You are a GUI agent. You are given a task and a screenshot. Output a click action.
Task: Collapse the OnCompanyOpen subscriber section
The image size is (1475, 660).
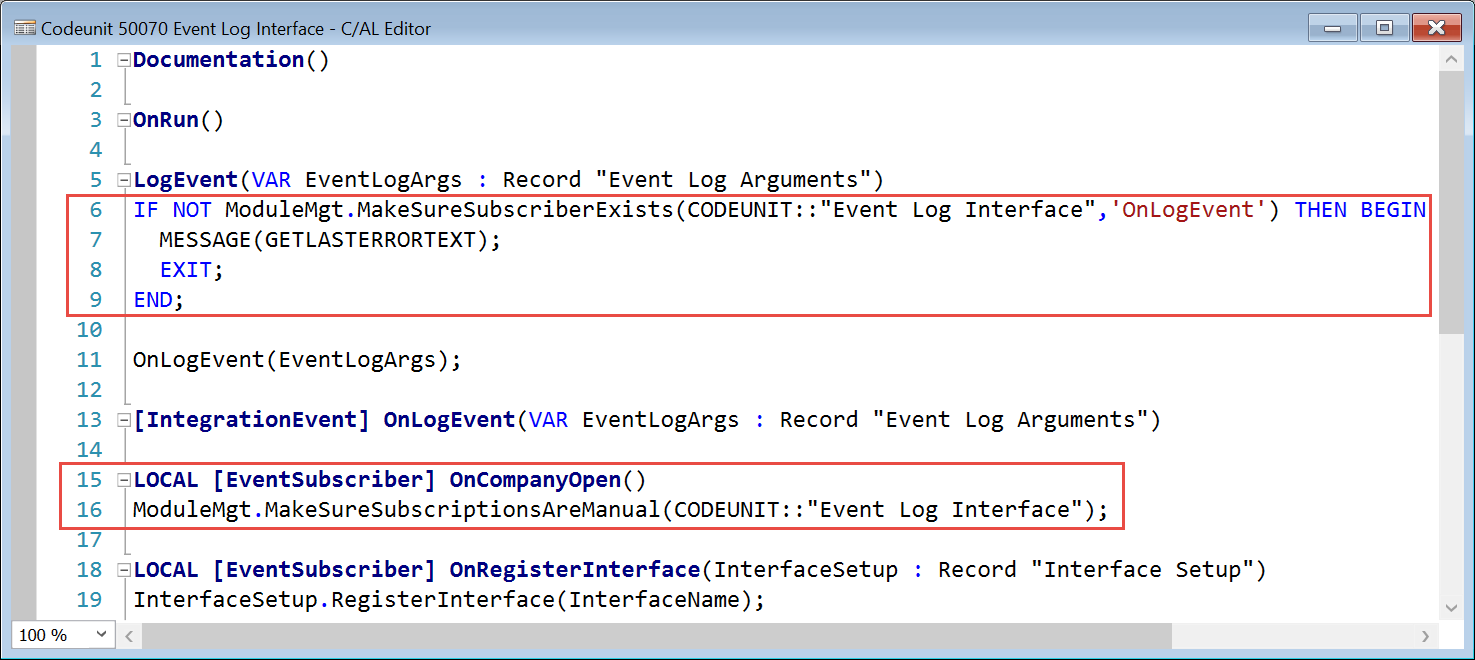(x=124, y=480)
